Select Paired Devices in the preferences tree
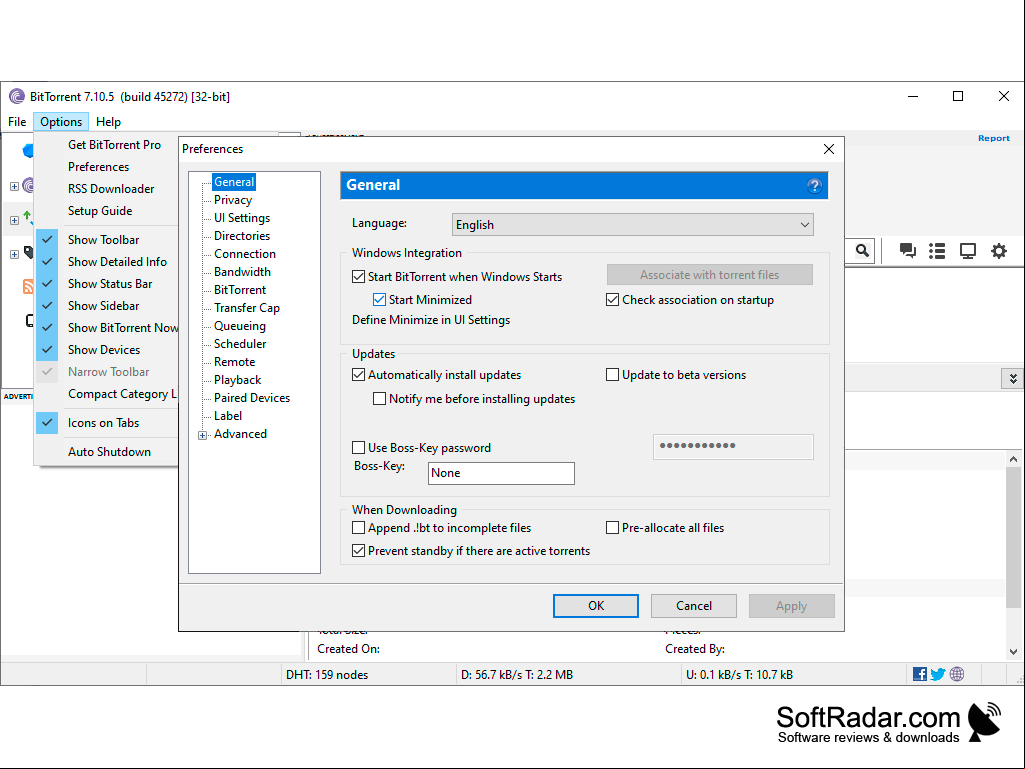 pos(252,398)
